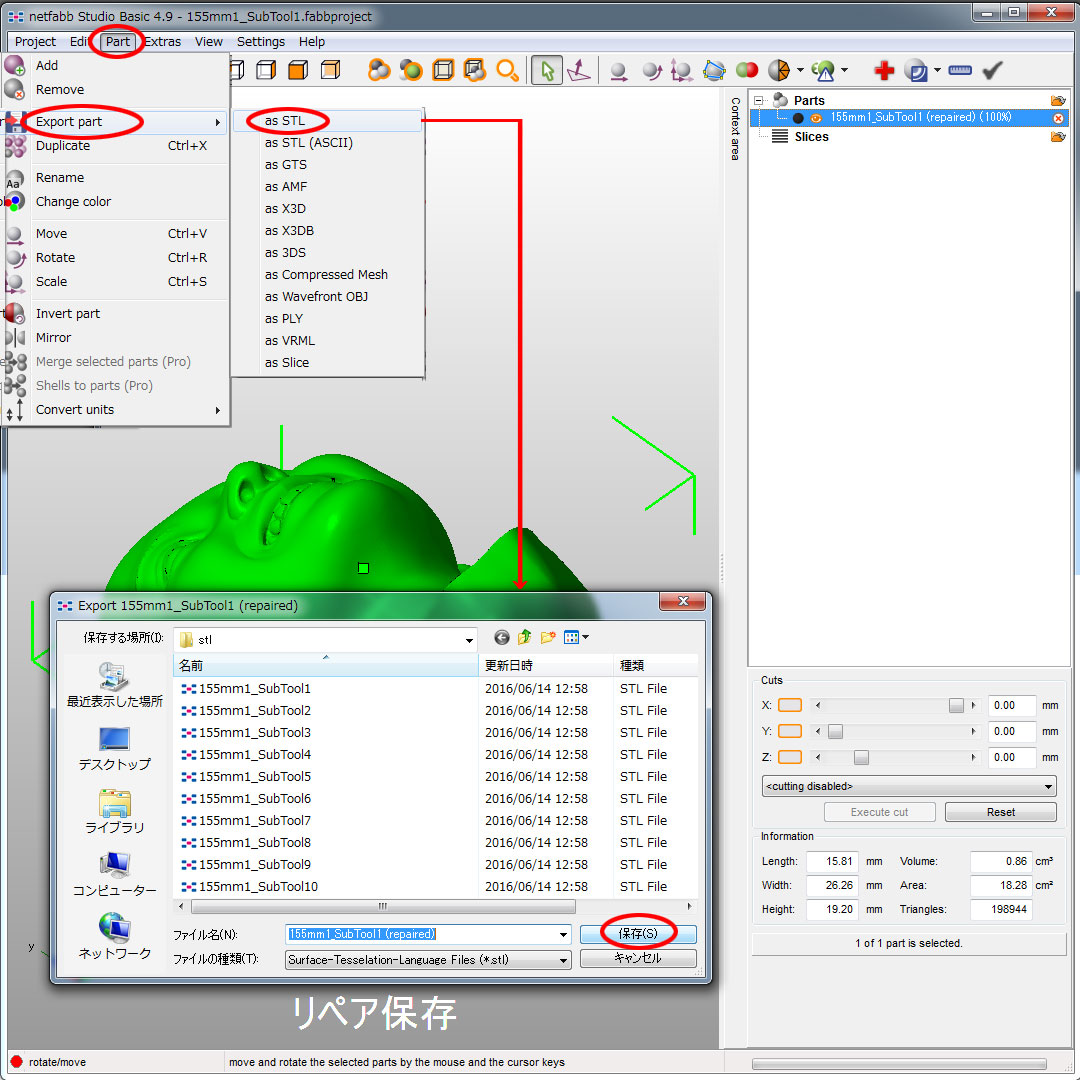Open the Desktop shortcut in the places bar

click(x=114, y=748)
